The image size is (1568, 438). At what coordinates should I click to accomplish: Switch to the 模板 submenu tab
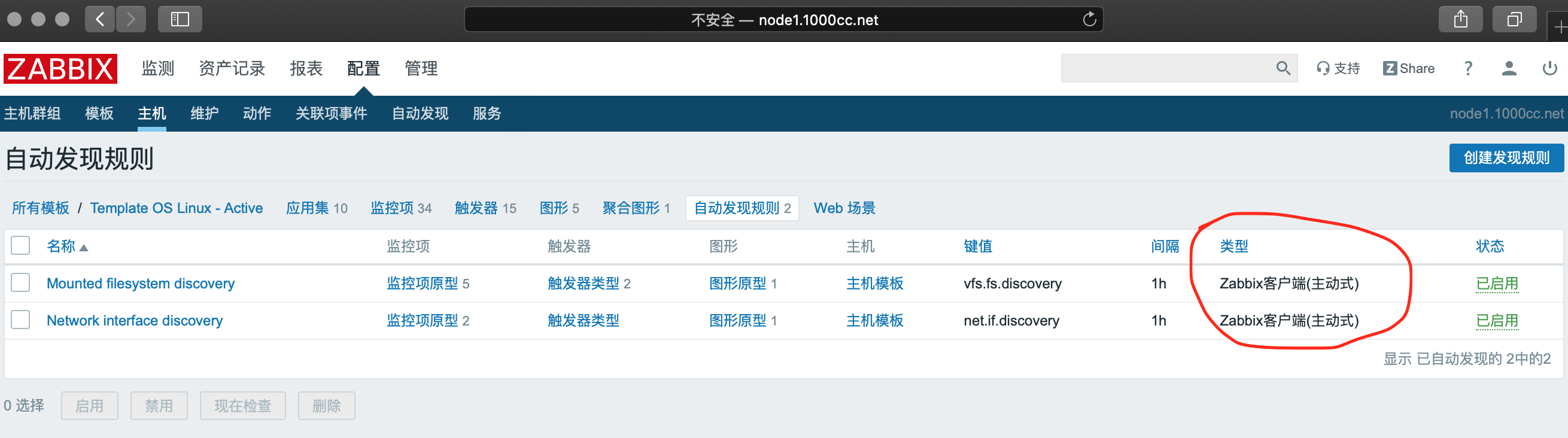pyautogui.click(x=99, y=114)
